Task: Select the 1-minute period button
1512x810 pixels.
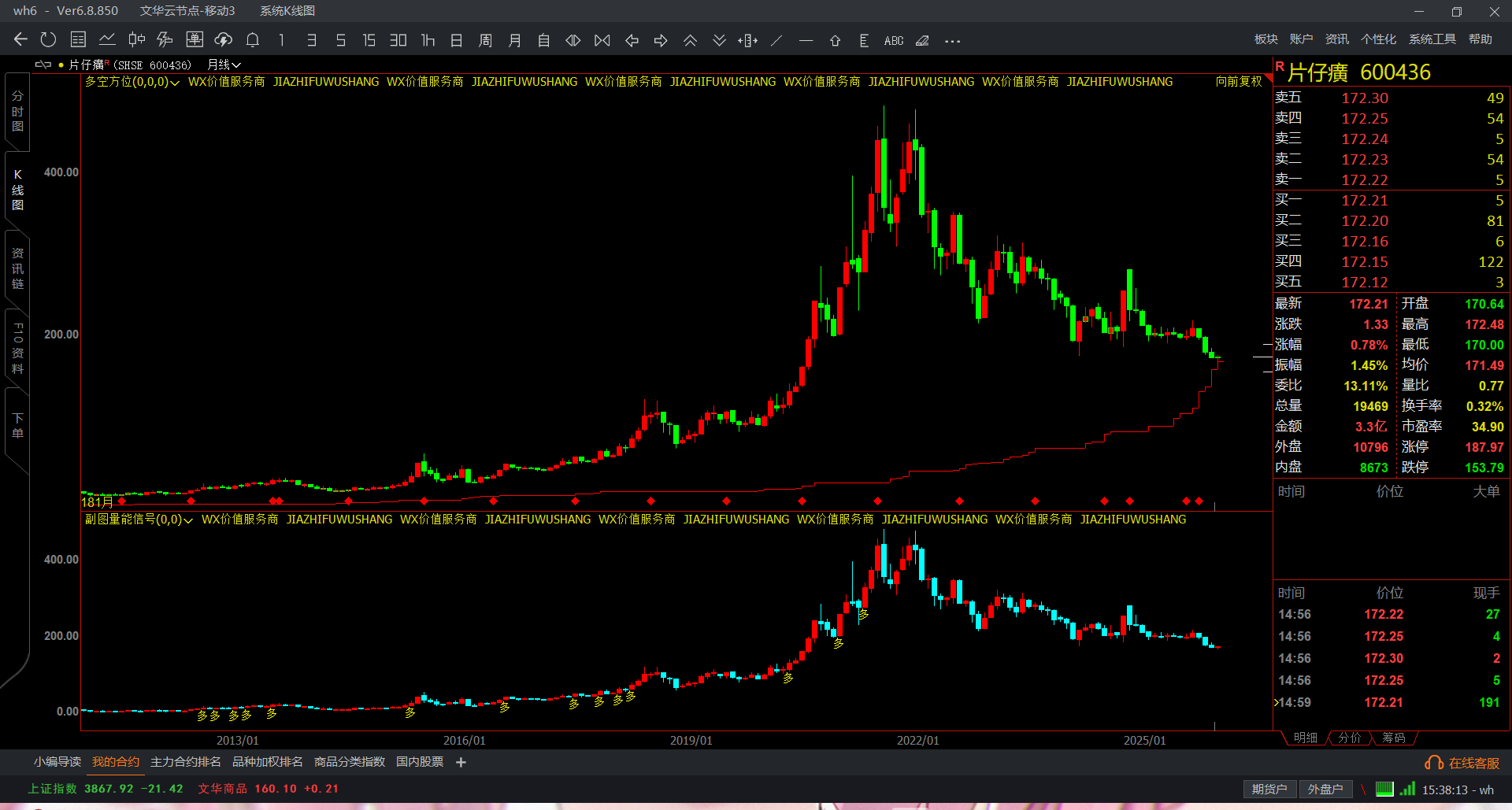Action: click(282, 40)
